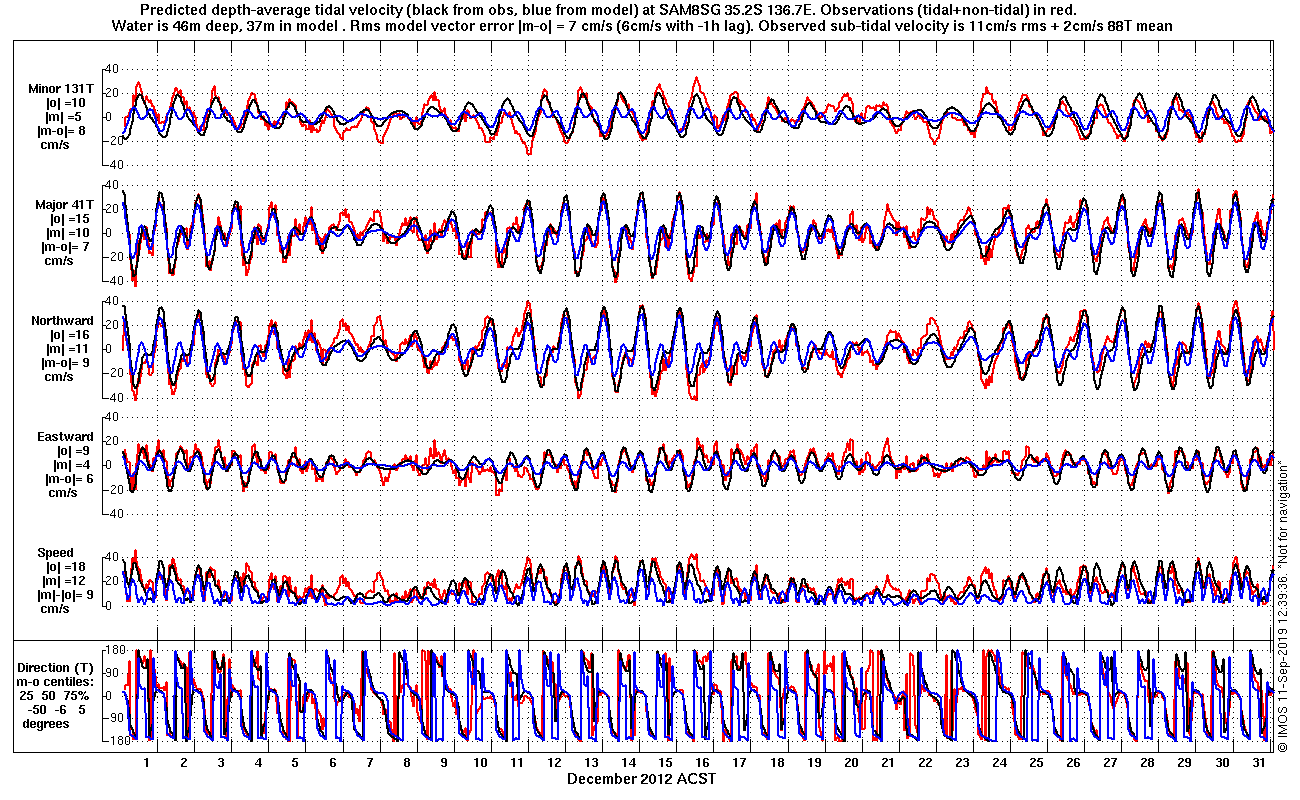This screenshot has height=800, width=1300.
Task: Click day '8' on the date axis
Action: pyautogui.click(x=407, y=763)
